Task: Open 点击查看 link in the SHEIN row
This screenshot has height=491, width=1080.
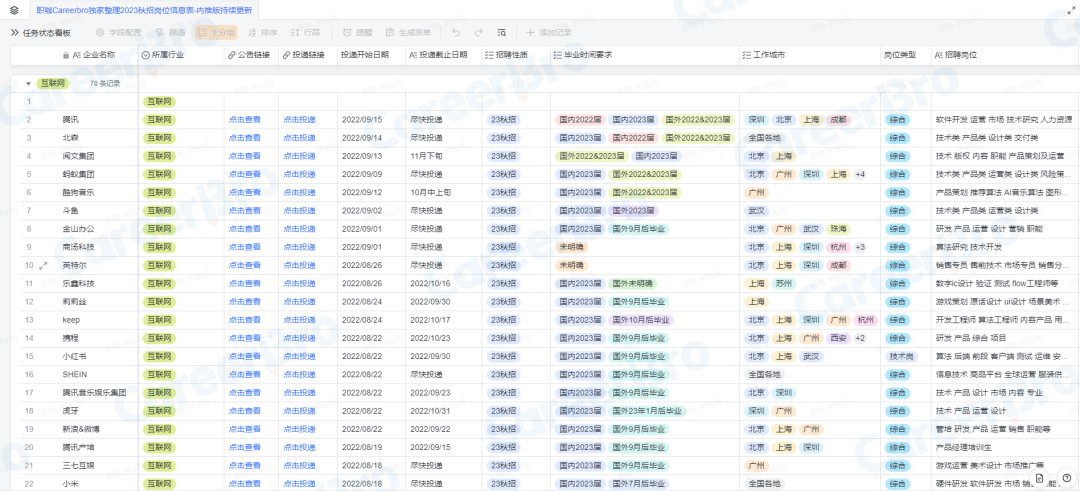Action: click(245, 375)
